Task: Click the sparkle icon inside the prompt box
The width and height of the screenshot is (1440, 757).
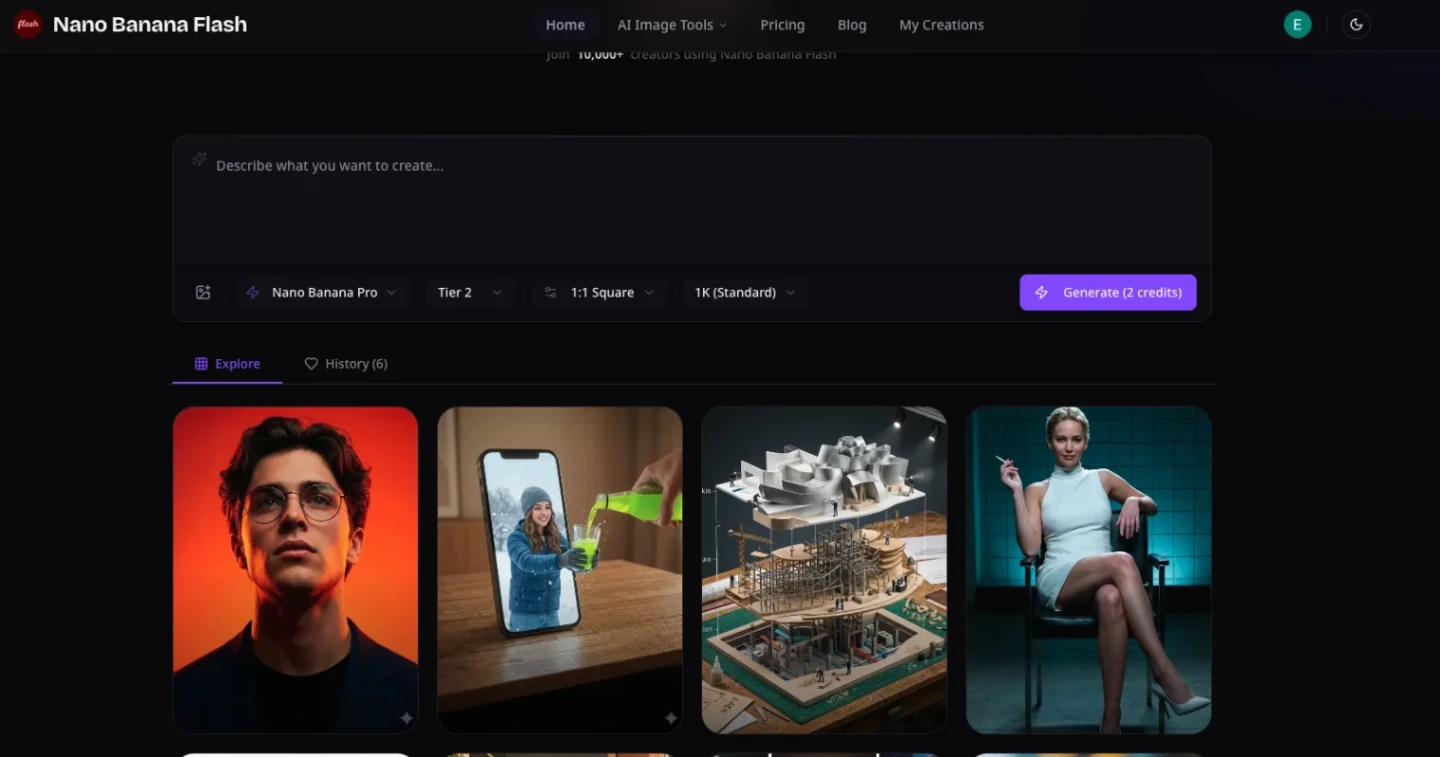Action: [199, 158]
